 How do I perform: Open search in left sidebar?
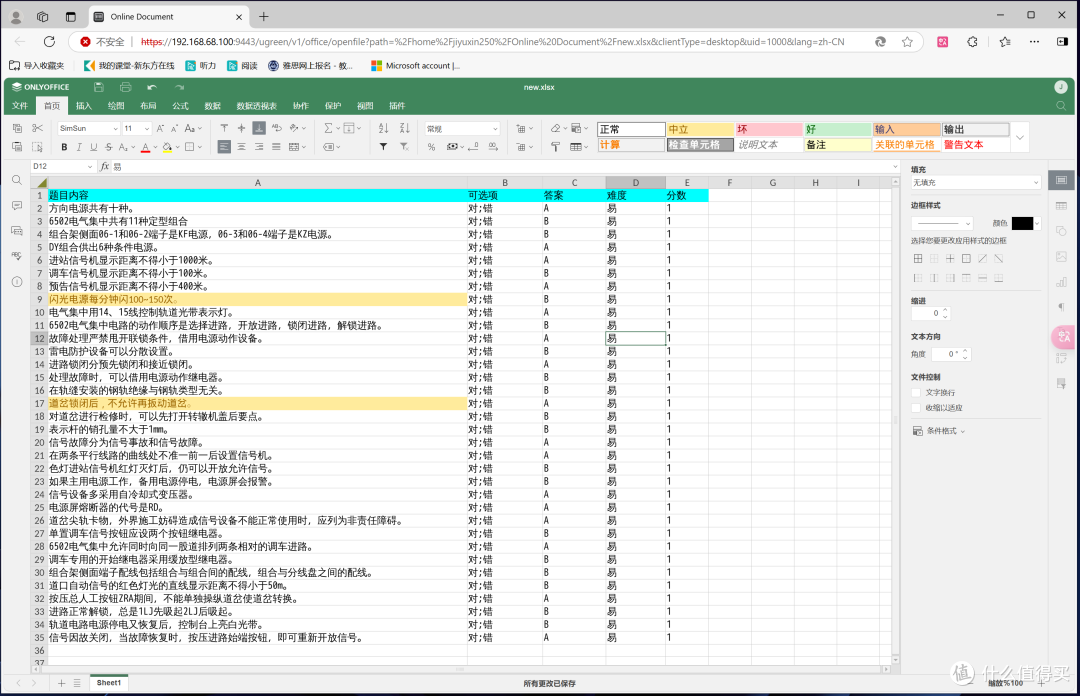(17, 181)
